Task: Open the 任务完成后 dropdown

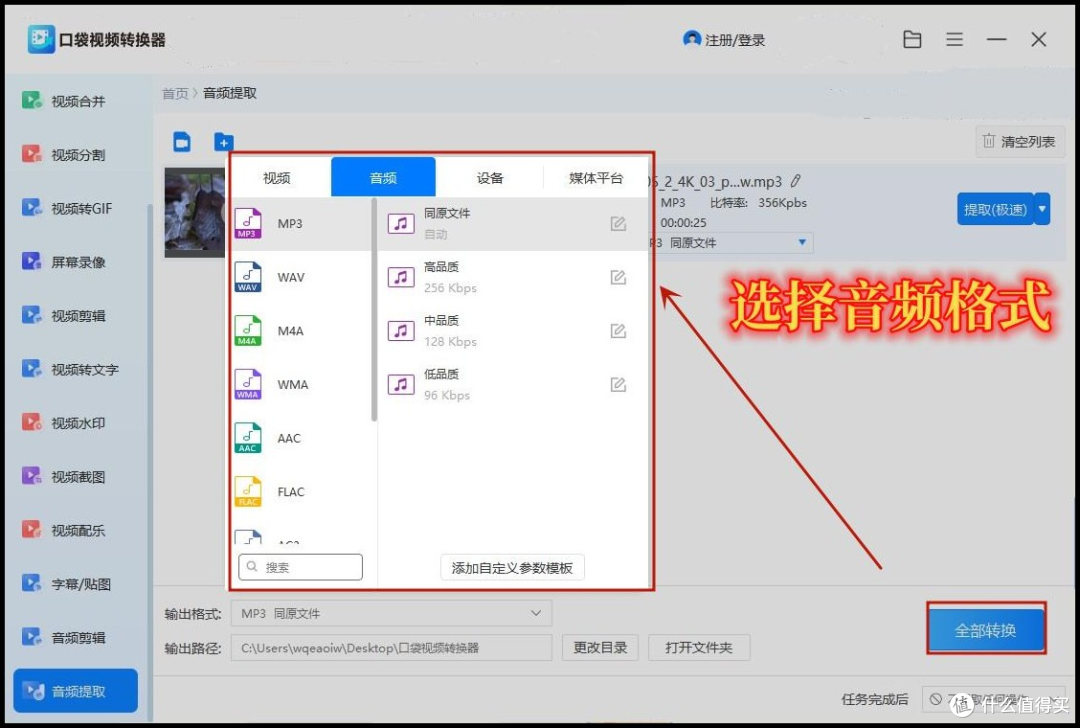Action: [x=993, y=699]
